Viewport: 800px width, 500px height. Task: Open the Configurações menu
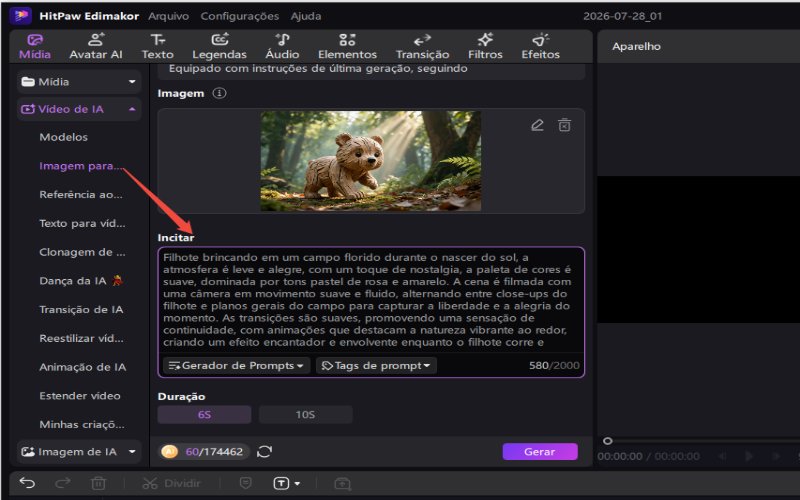239,16
